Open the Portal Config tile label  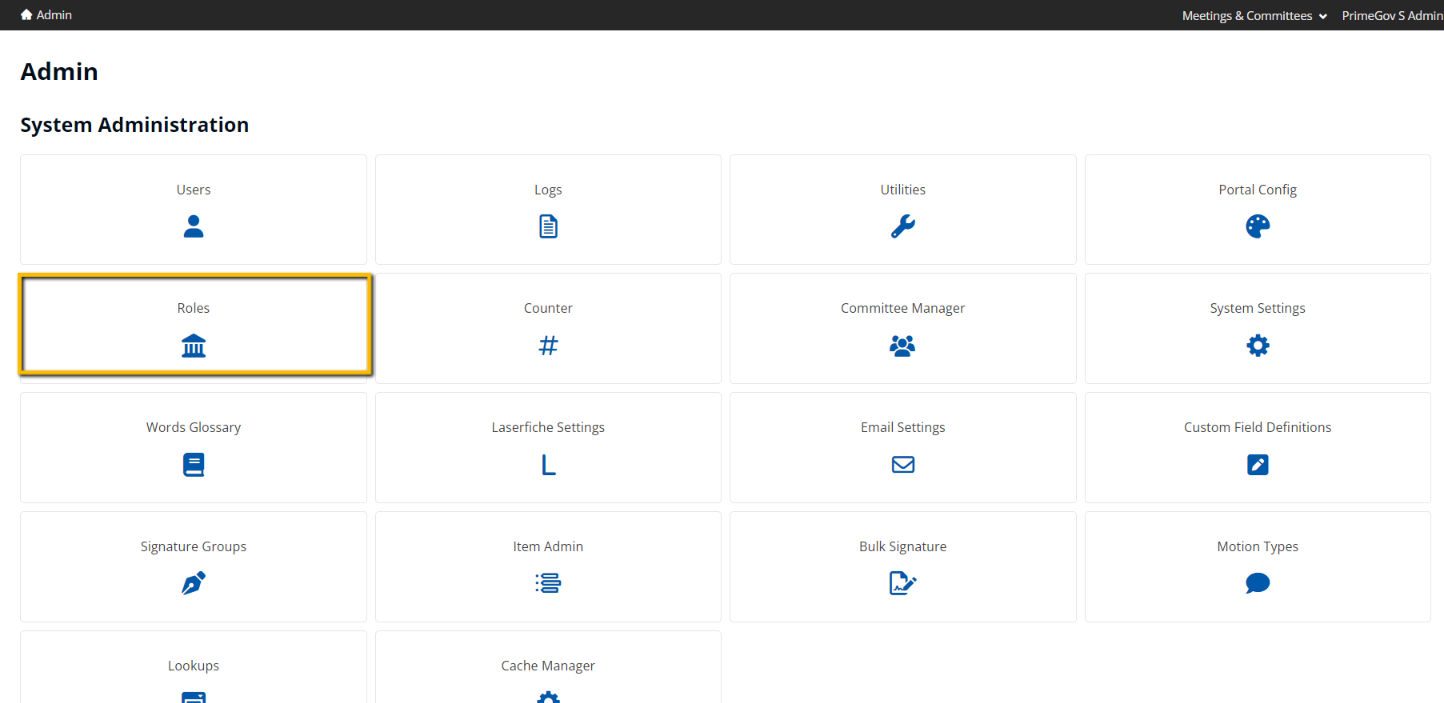tap(1258, 189)
